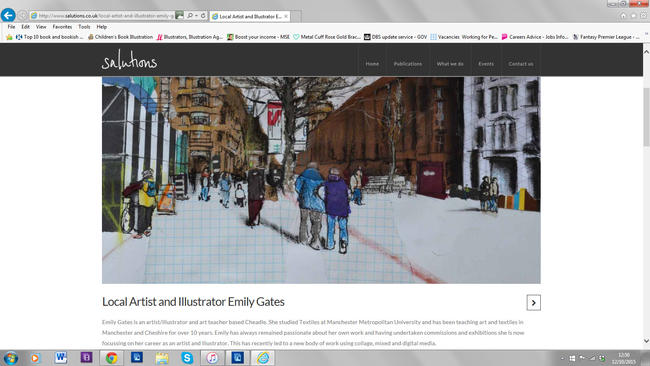Open the blue app icon next to Chrome
This screenshot has width=650, height=366.
point(137,357)
